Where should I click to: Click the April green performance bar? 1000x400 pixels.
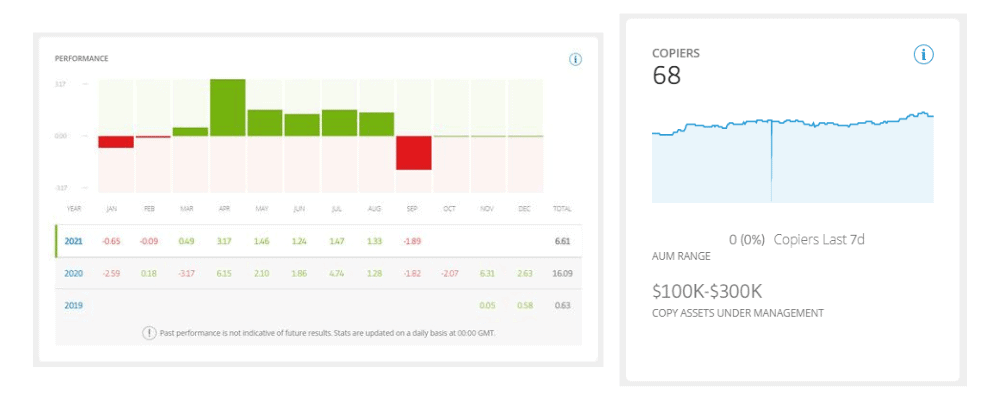[x=228, y=108]
